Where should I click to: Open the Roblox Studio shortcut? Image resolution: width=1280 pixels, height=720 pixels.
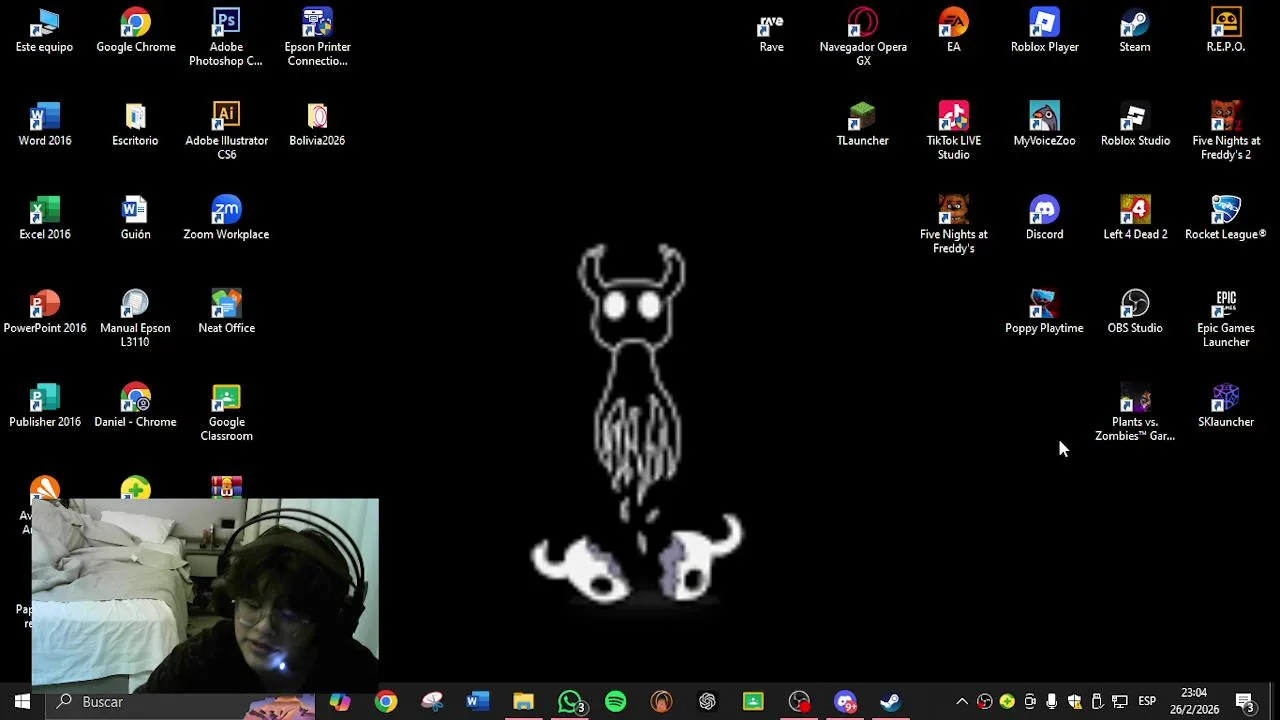pos(1135,125)
